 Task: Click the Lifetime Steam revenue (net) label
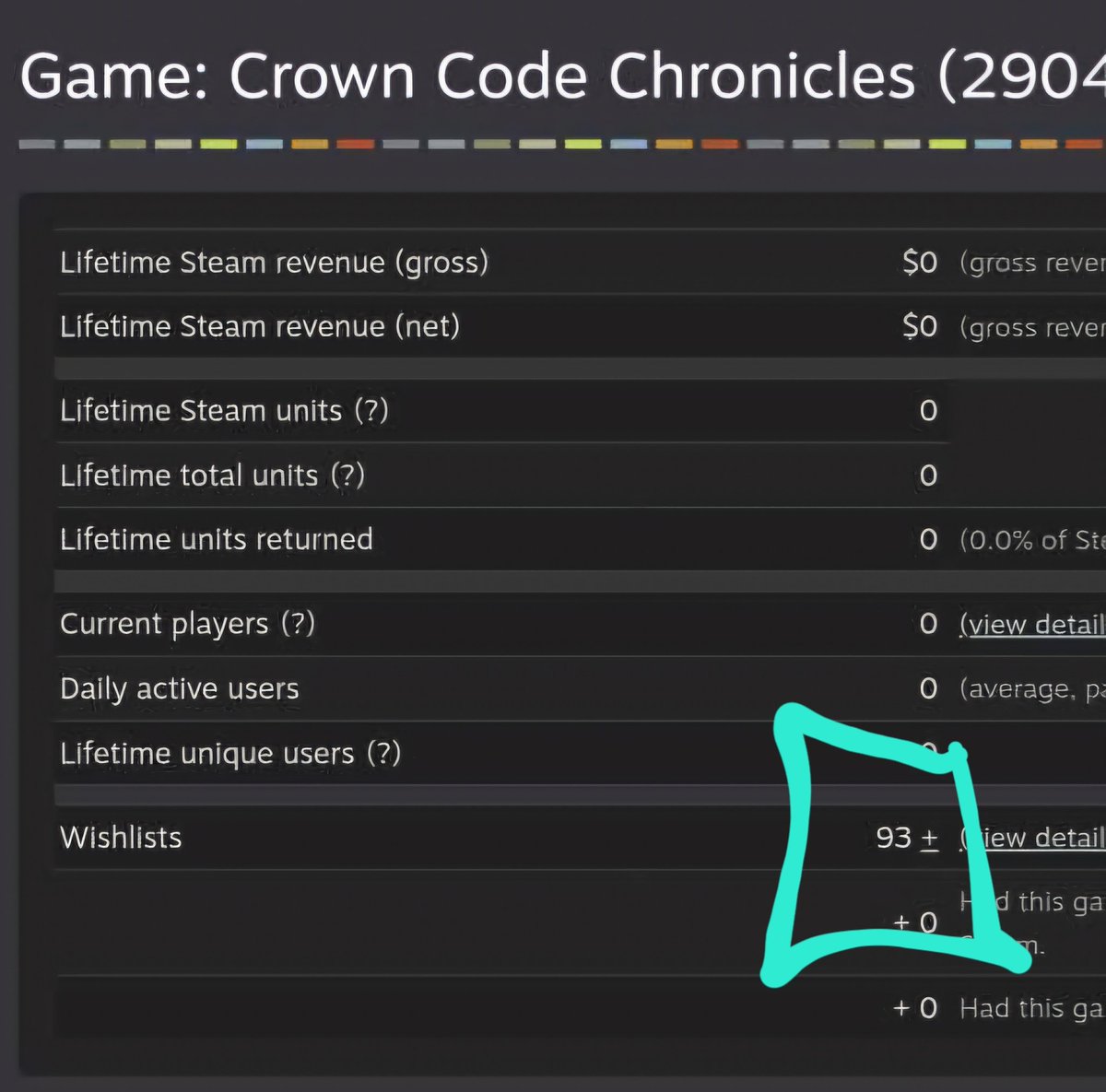[260, 326]
